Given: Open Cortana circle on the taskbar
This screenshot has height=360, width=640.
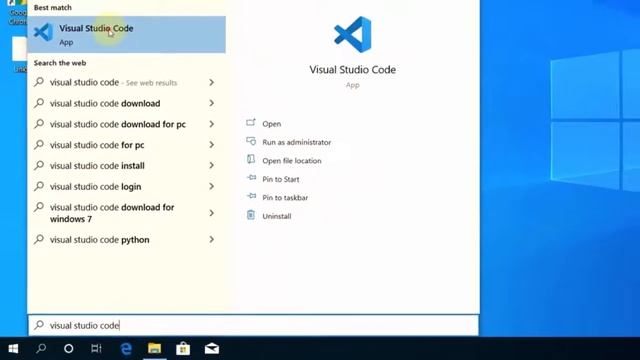Looking at the screenshot, I should 69,349.
